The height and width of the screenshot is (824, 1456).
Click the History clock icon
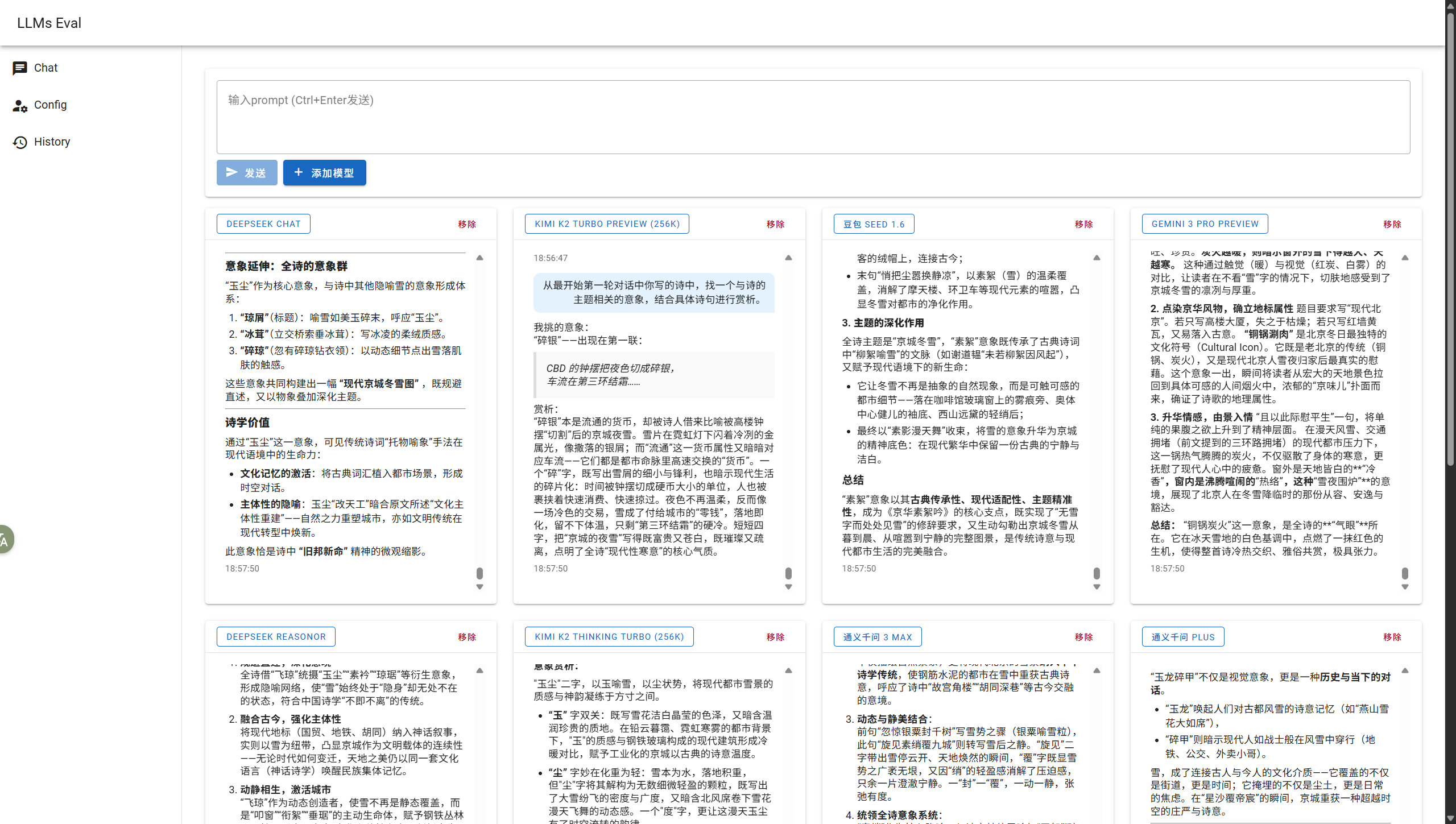[x=20, y=142]
